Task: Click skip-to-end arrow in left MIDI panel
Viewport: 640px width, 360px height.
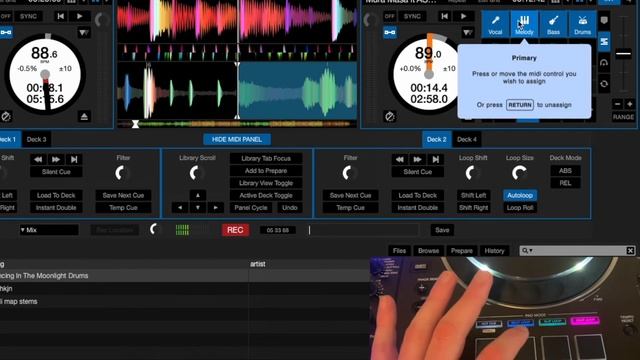Action: [x=74, y=159]
